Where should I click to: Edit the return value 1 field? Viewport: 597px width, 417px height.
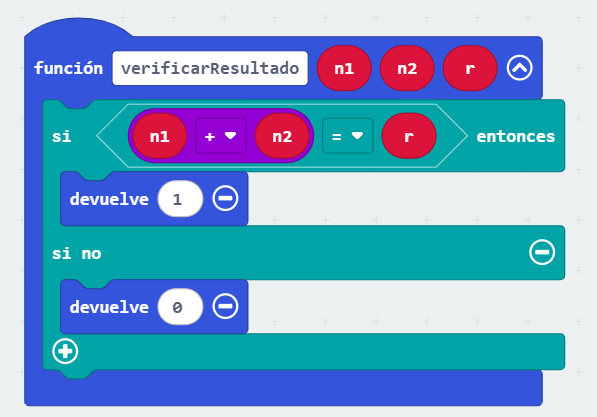180,199
